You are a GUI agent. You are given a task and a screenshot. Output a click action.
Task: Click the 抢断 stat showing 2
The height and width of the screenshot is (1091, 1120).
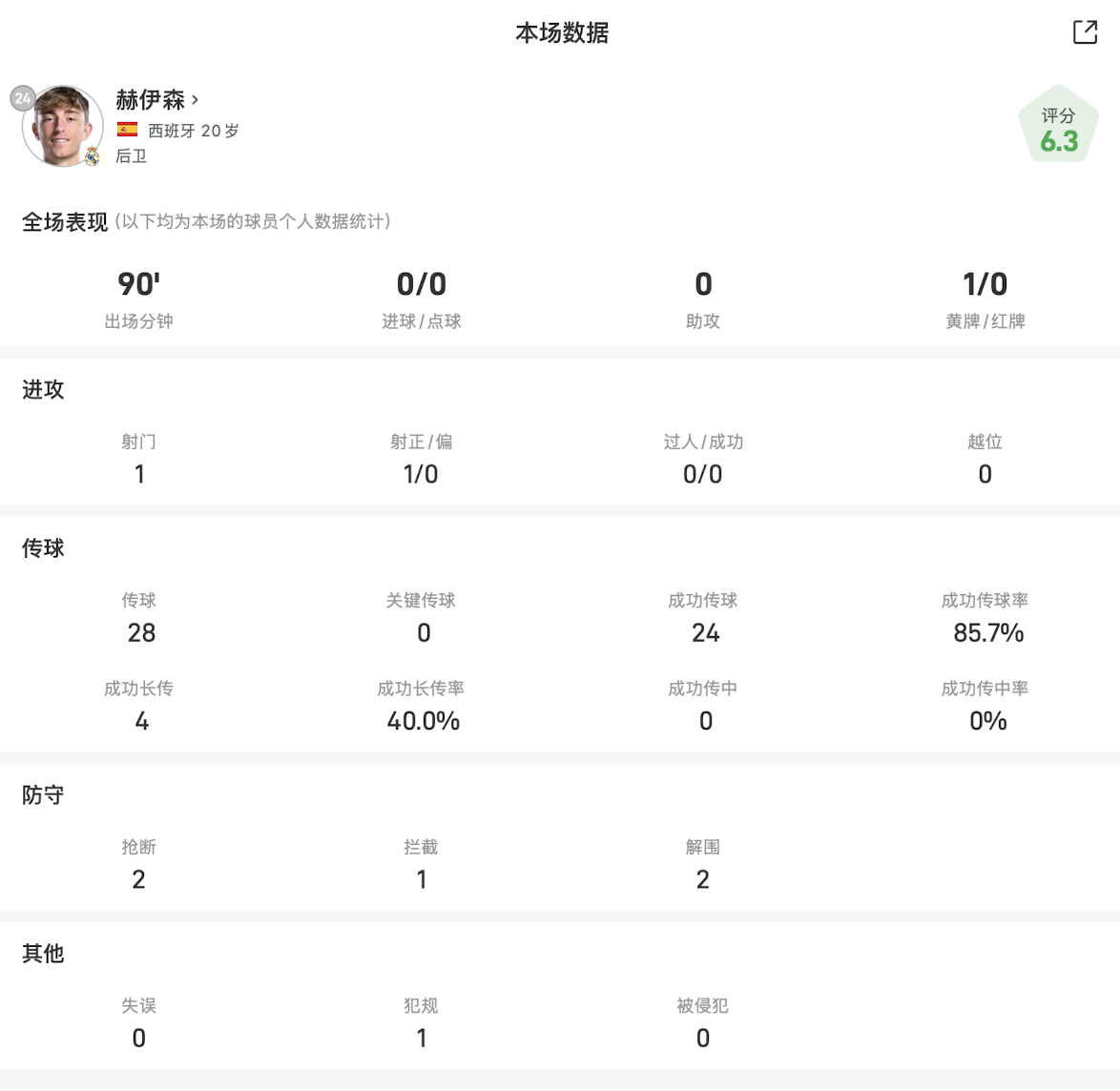click(139, 866)
